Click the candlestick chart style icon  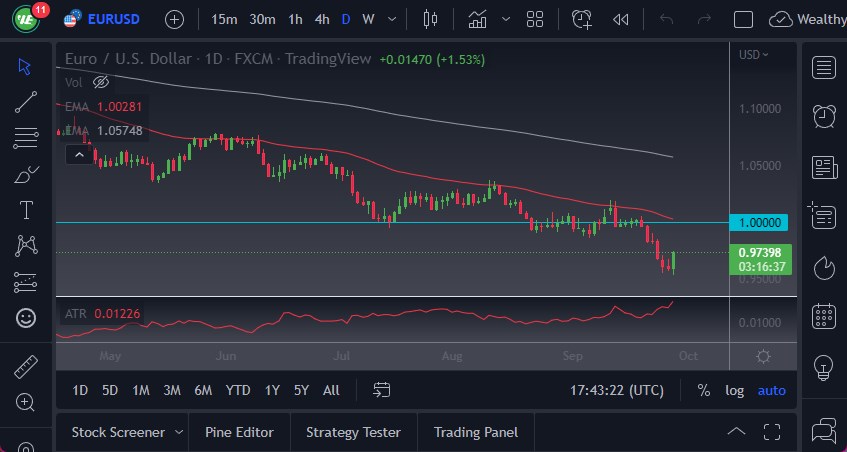point(431,19)
